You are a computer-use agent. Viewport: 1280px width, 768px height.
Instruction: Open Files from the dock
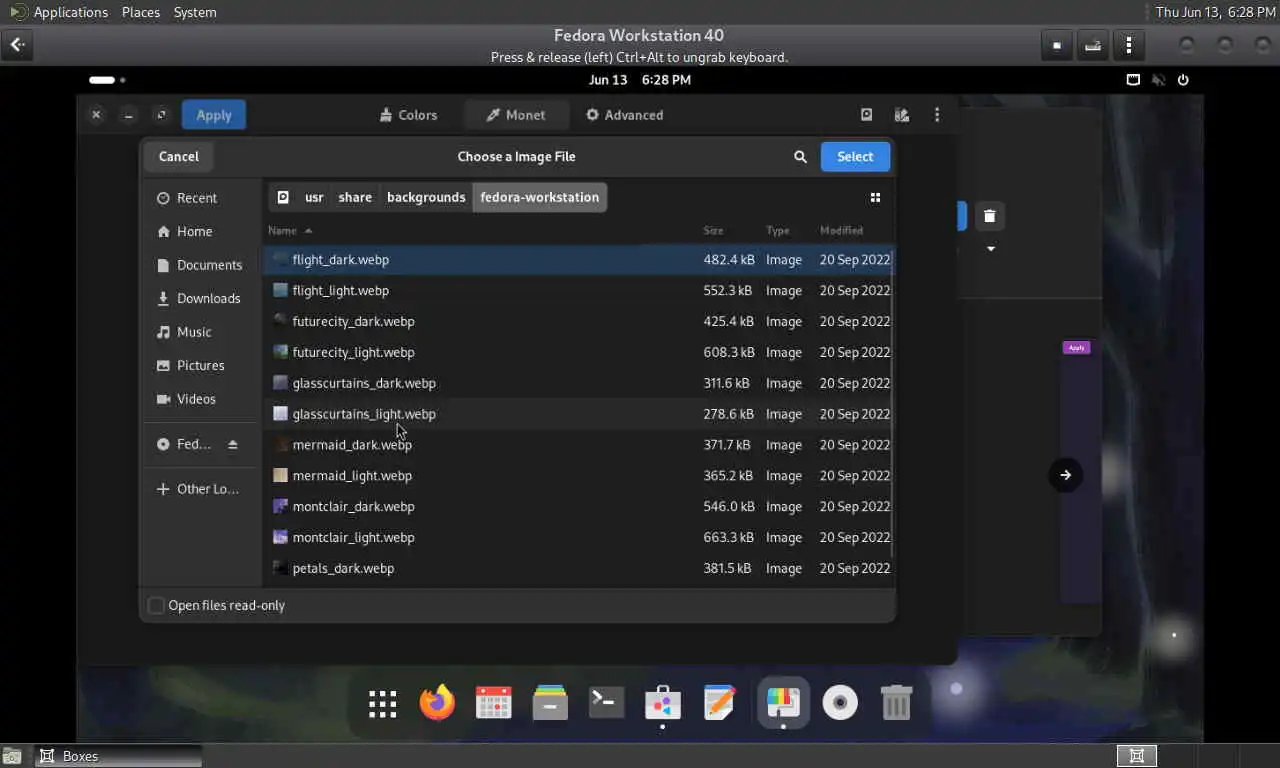(550, 703)
